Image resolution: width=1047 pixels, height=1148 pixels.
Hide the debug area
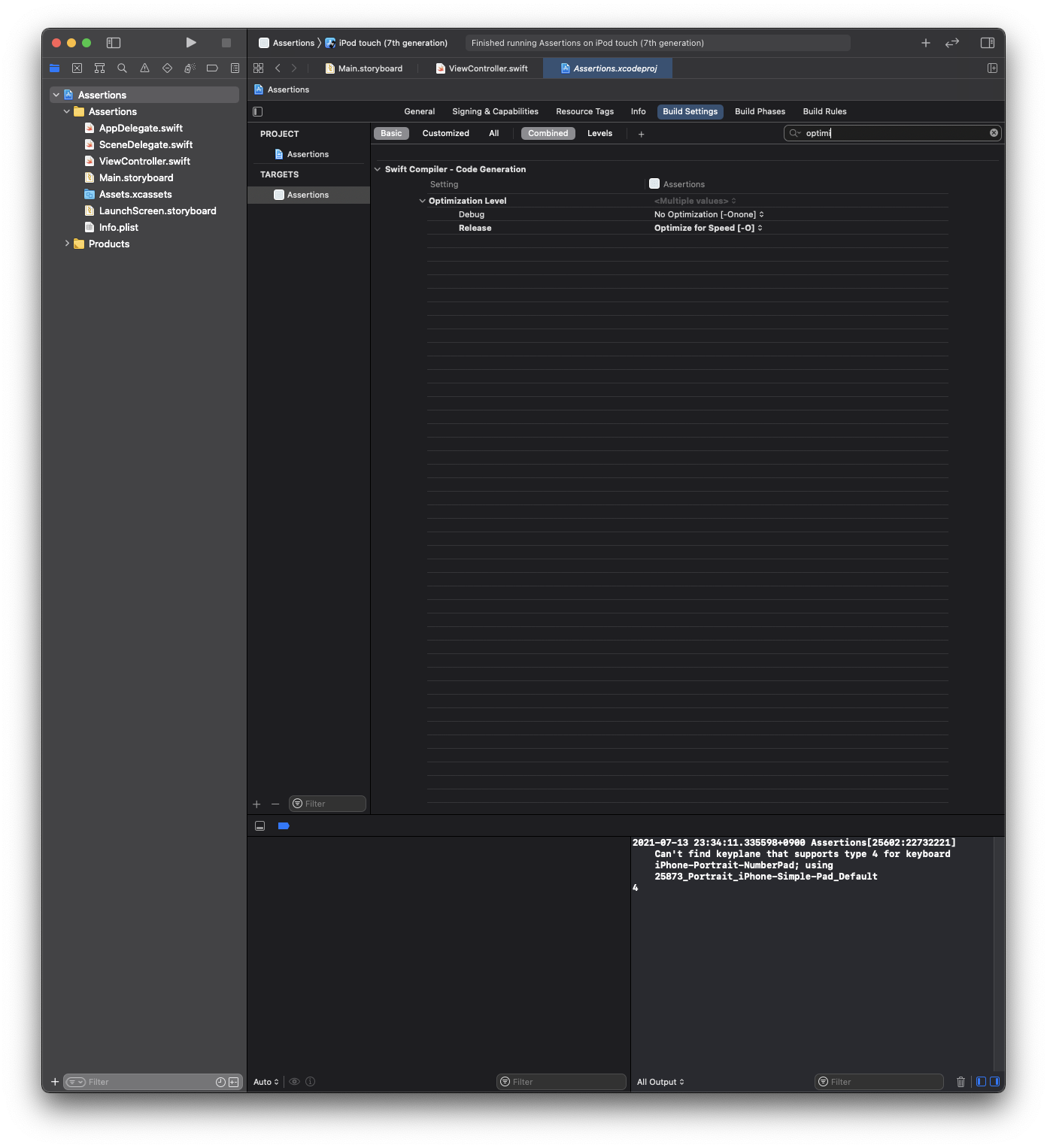click(x=260, y=826)
